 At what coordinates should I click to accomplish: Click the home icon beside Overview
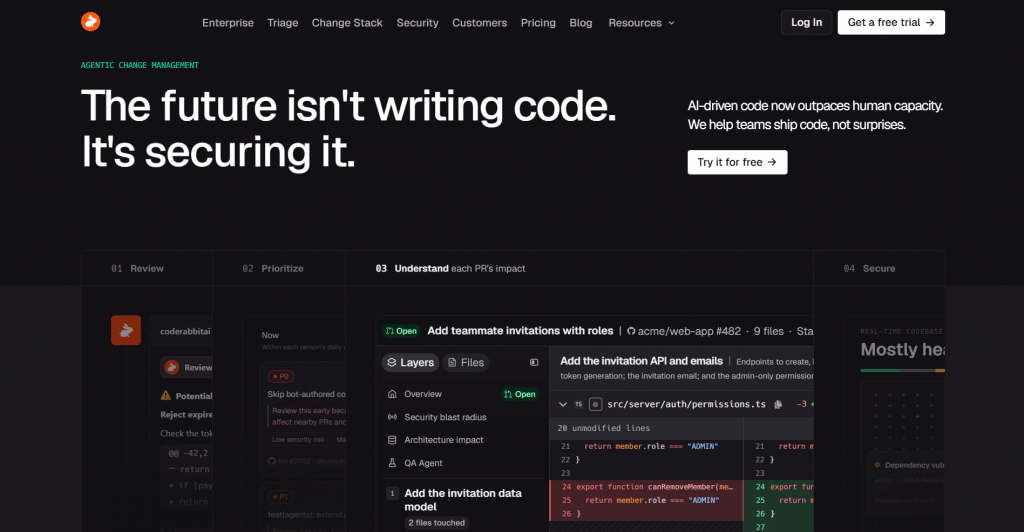pyautogui.click(x=392, y=394)
